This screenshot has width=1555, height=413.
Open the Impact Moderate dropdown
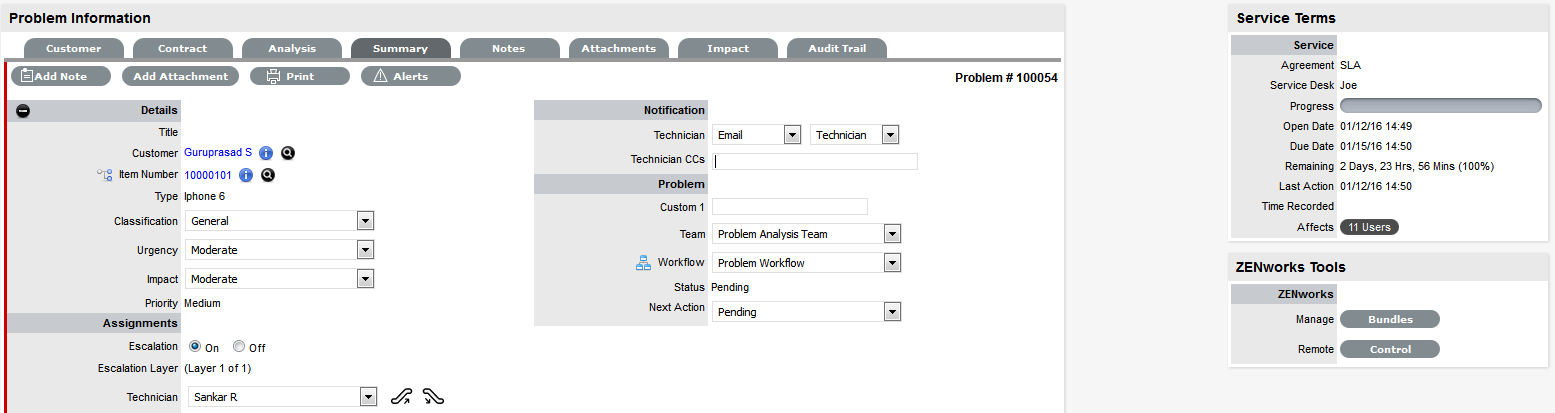pos(281,279)
